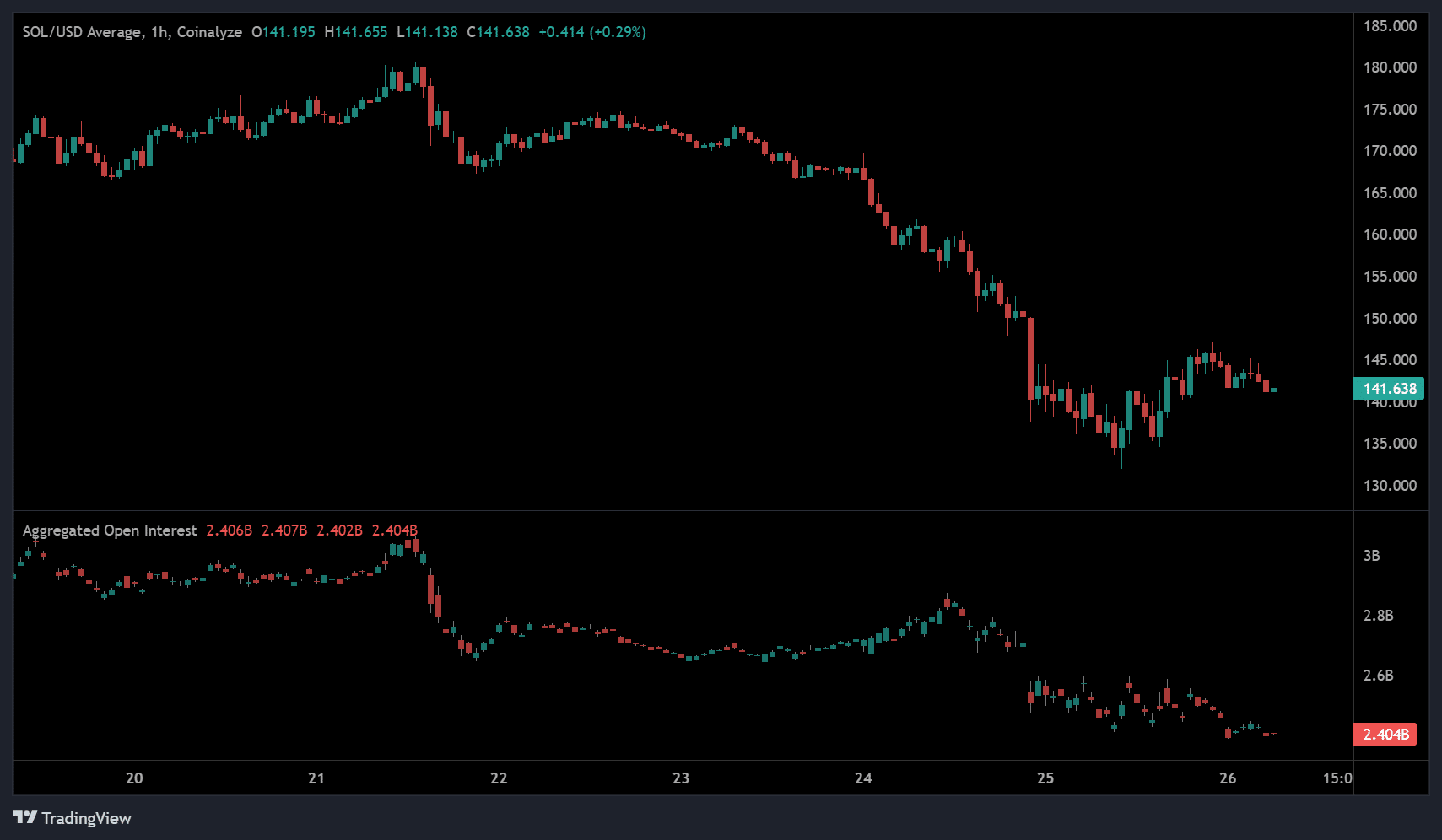The width and height of the screenshot is (1442, 840).
Task: Click the 26 date label on time axis
Action: tap(1228, 778)
